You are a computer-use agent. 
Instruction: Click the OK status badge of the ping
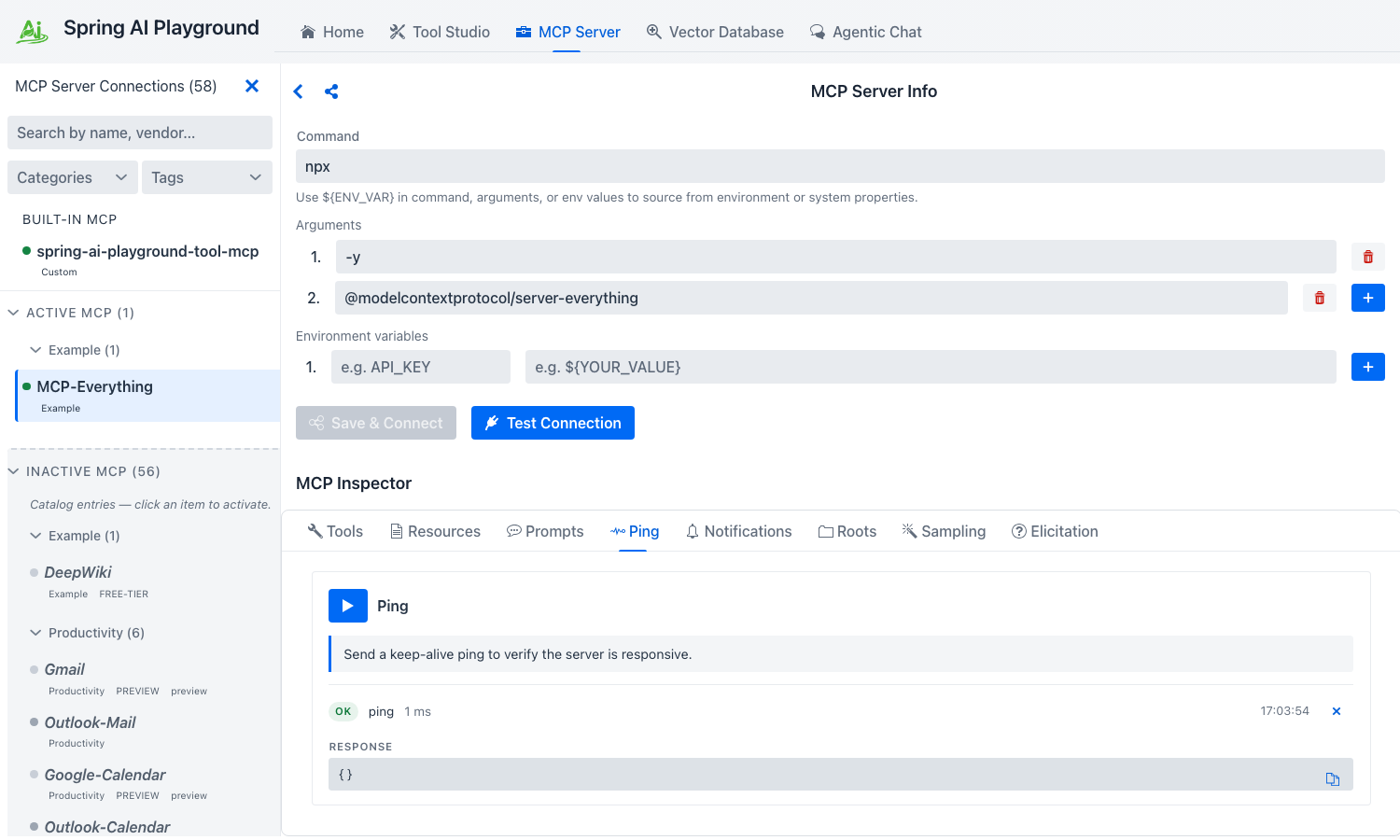pyautogui.click(x=343, y=711)
